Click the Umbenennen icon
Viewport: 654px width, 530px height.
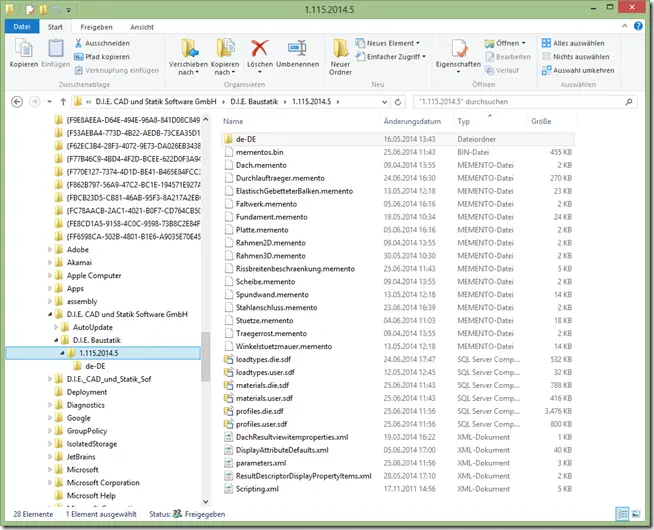[297, 48]
